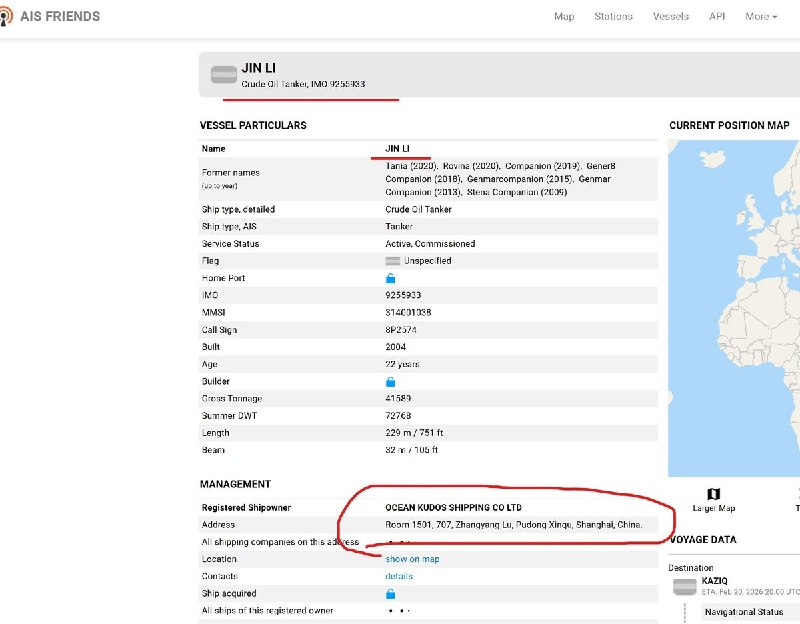Click the AIS Friends logo icon
The image size is (800, 624).
[6, 16]
